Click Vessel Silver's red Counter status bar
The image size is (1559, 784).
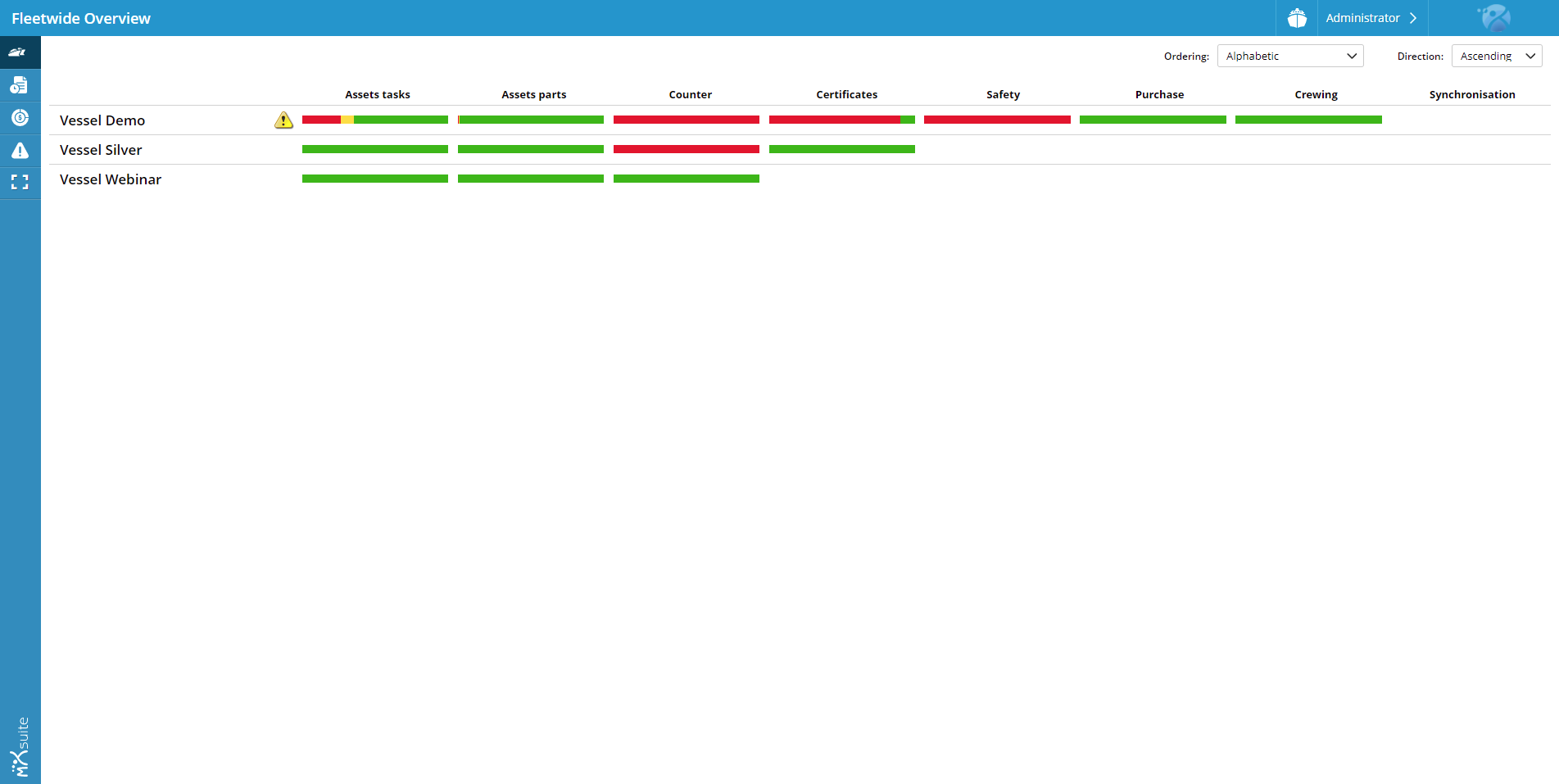pyautogui.click(x=687, y=149)
